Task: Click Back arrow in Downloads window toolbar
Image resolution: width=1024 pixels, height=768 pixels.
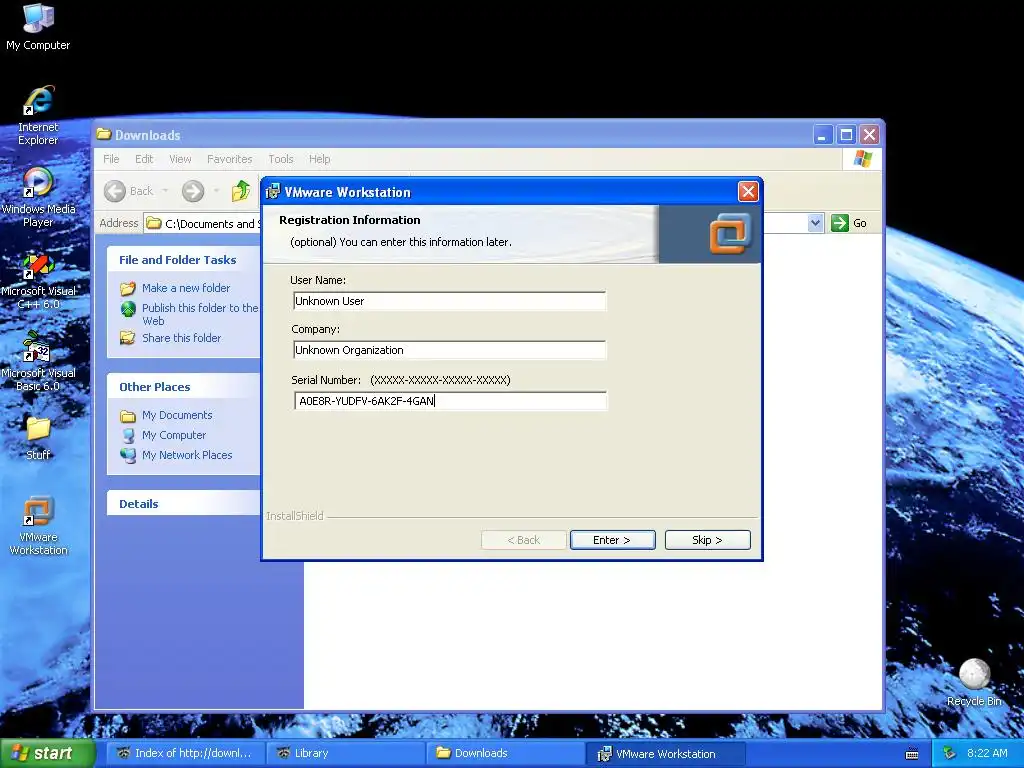Action: point(115,191)
